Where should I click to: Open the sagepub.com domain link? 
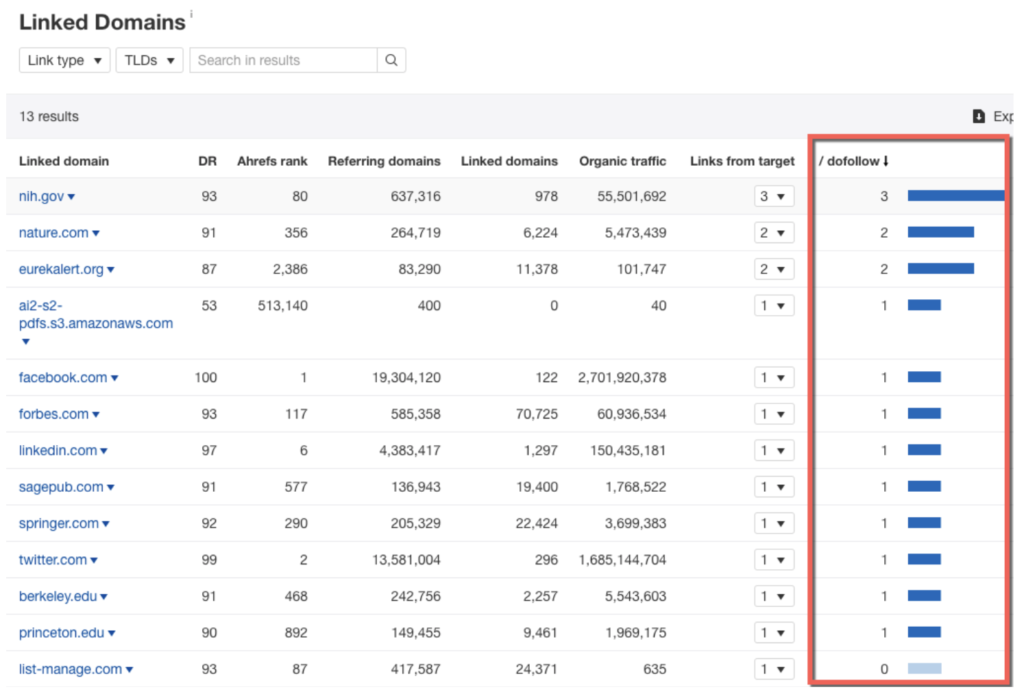click(x=61, y=487)
